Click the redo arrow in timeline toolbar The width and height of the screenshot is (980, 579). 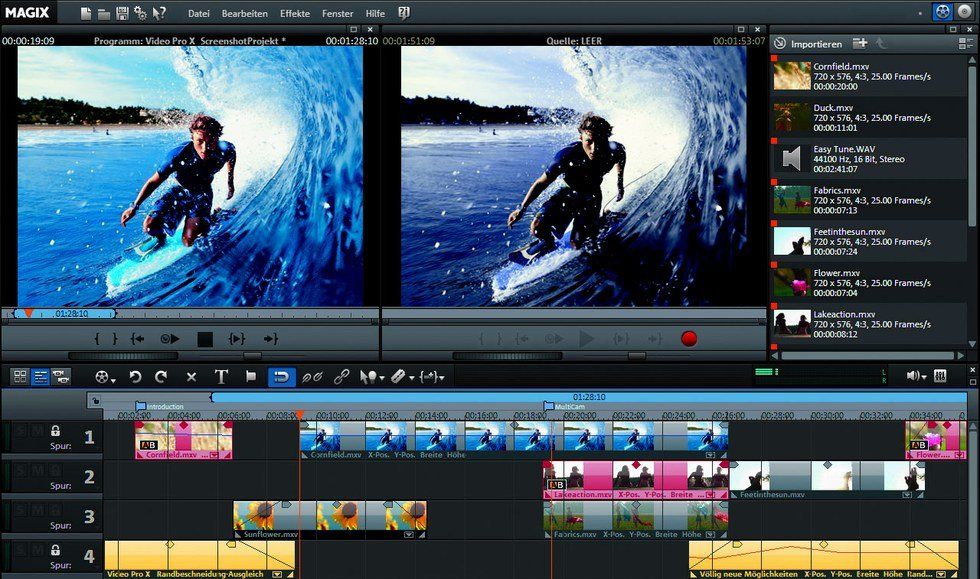pos(161,377)
